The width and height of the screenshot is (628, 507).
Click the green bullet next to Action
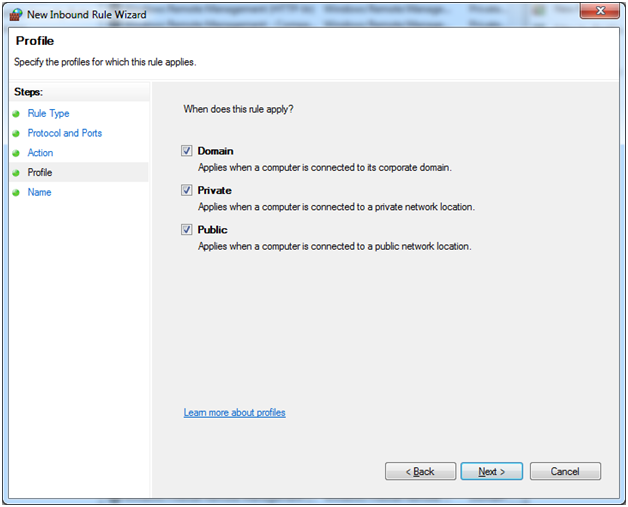click(x=16, y=153)
